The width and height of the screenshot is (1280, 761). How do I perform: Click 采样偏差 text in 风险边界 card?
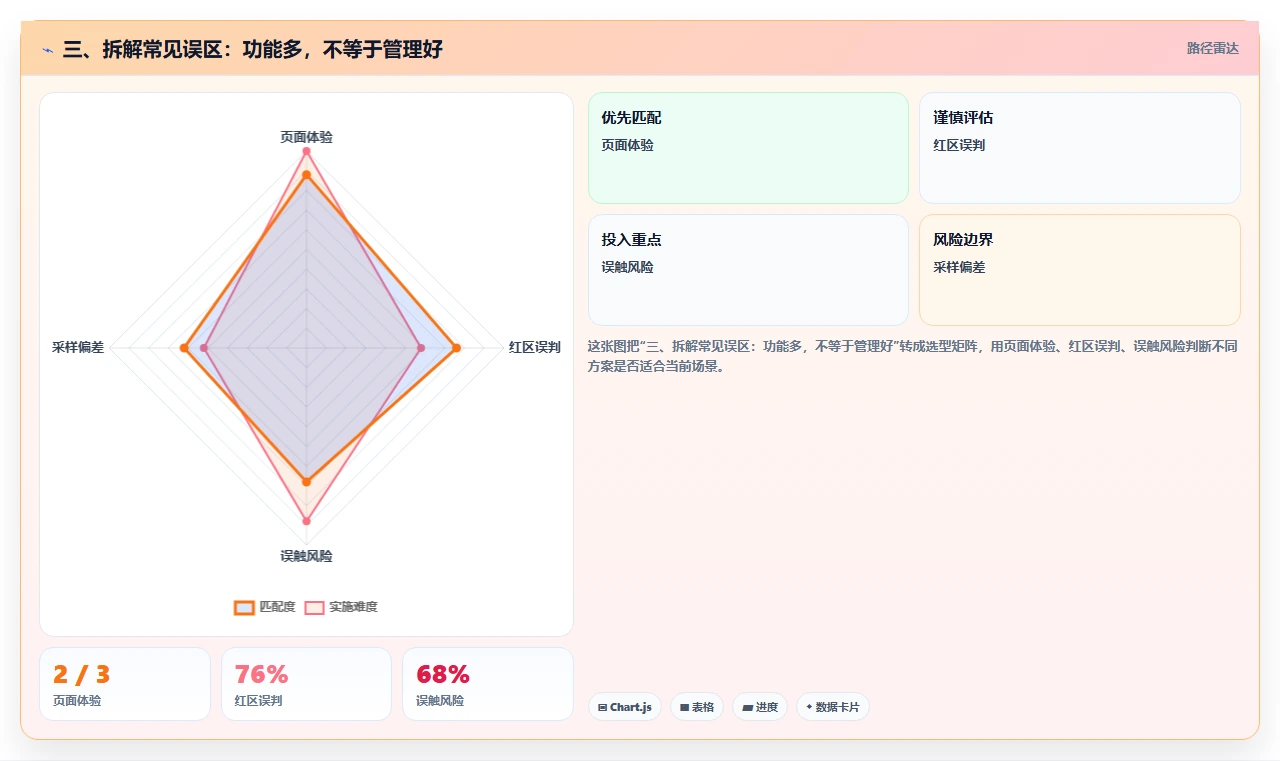pyautogui.click(x=959, y=267)
